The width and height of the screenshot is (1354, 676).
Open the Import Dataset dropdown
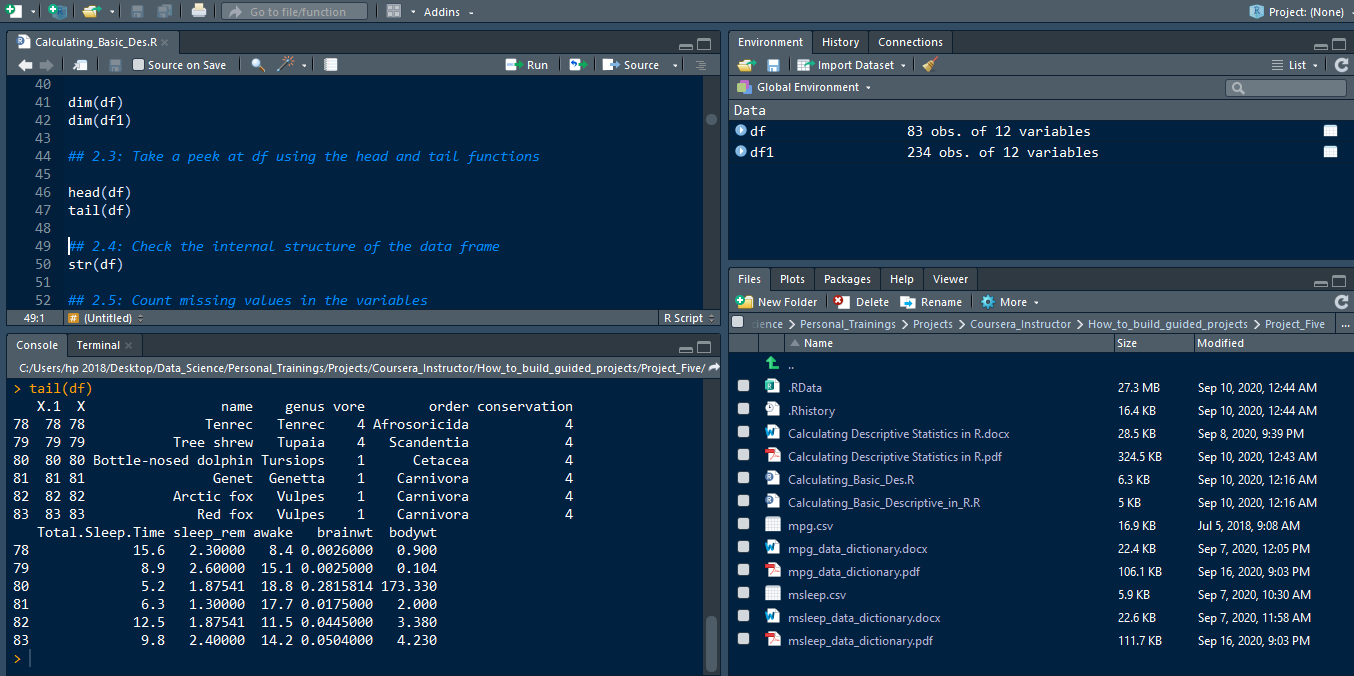coord(855,65)
